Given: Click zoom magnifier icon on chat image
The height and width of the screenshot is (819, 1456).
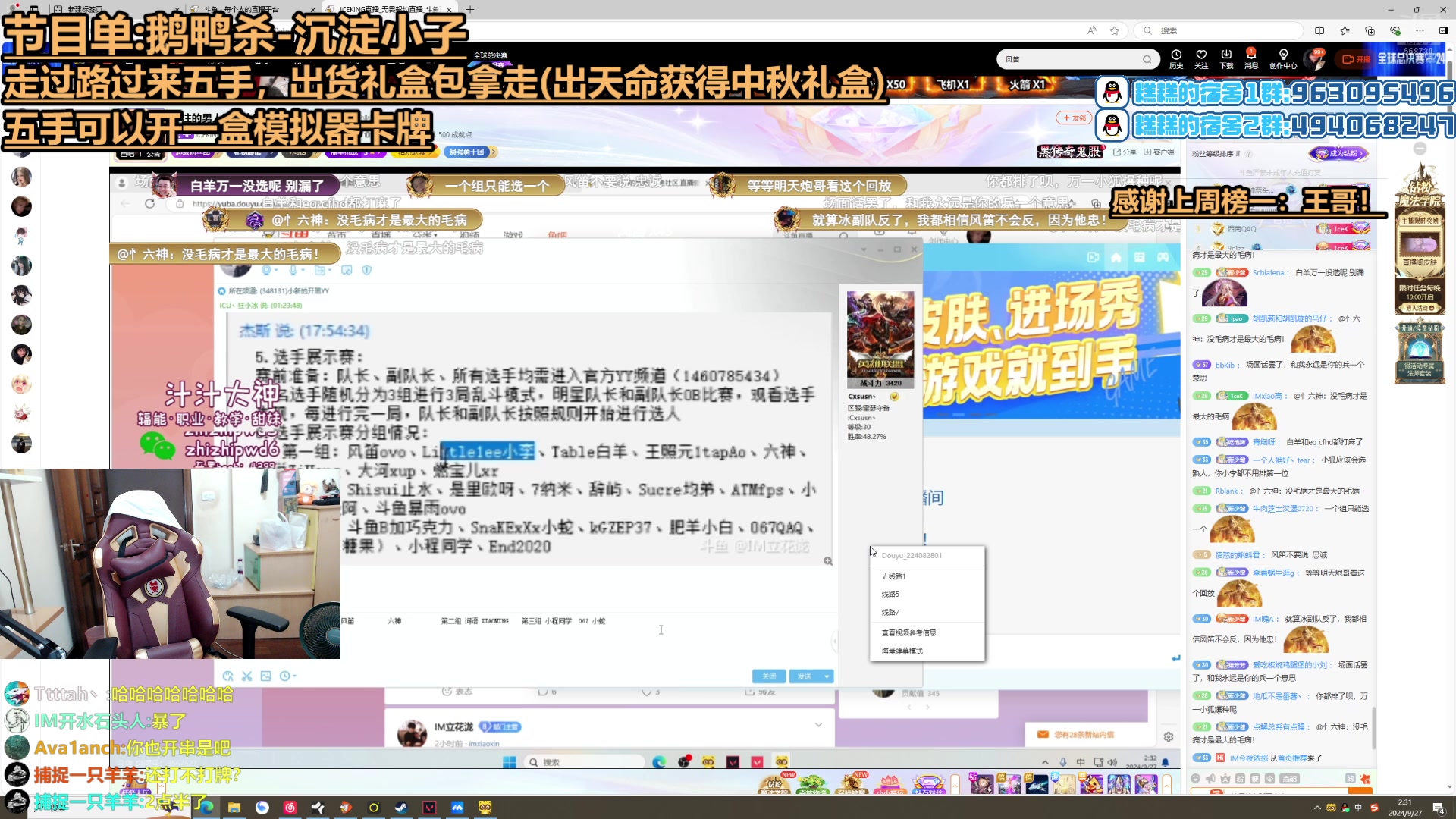Looking at the screenshot, I should (x=828, y=561).
